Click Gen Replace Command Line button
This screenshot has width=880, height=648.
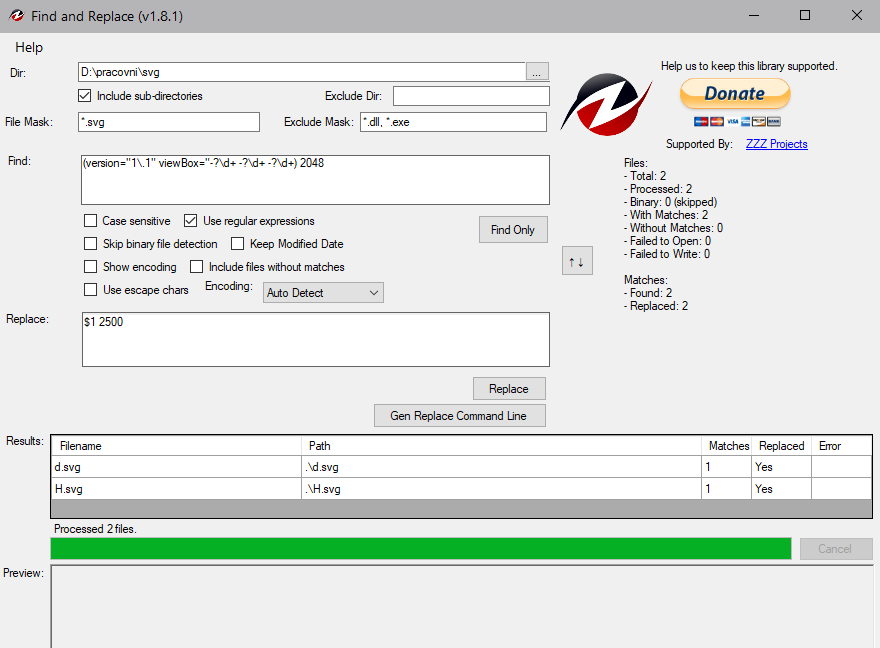(x=460, y=416)
